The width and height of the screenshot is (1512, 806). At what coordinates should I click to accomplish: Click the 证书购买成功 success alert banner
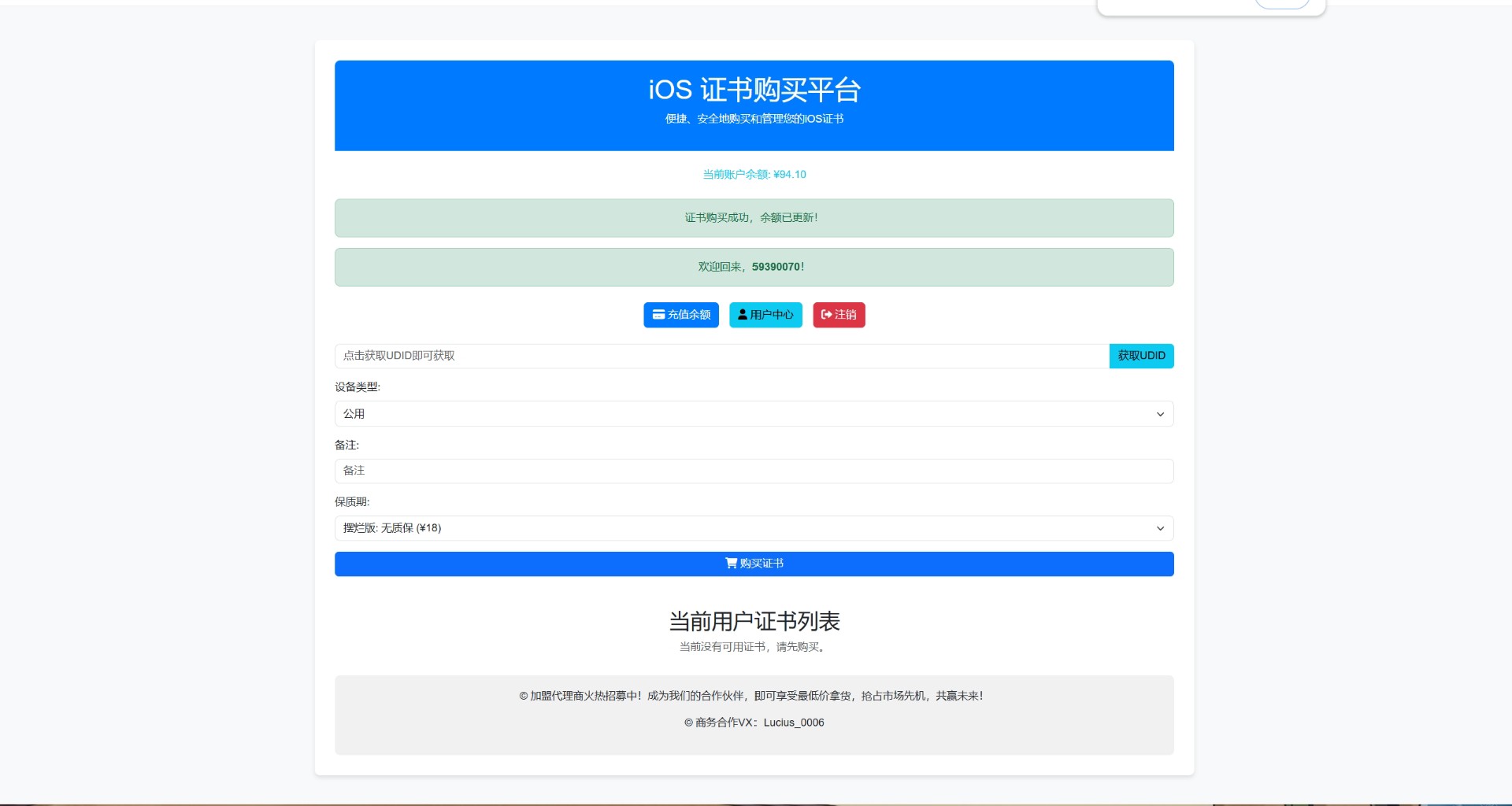click(x=753, y=218)
